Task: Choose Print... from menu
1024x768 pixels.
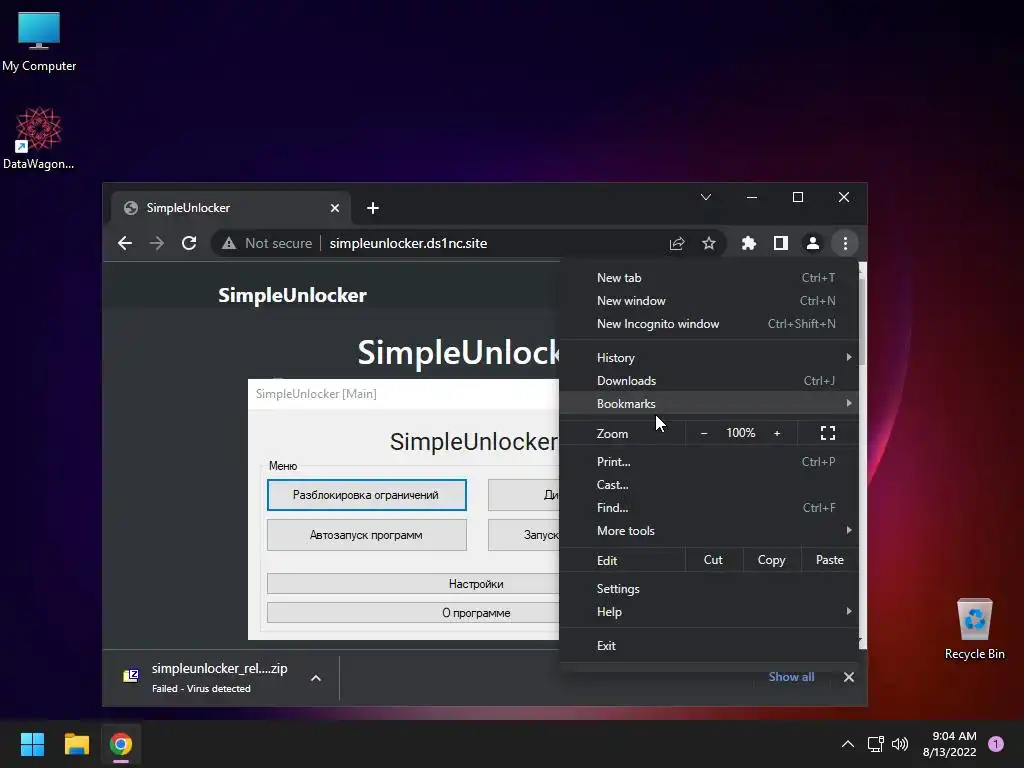Action: [x=709, y=462]
